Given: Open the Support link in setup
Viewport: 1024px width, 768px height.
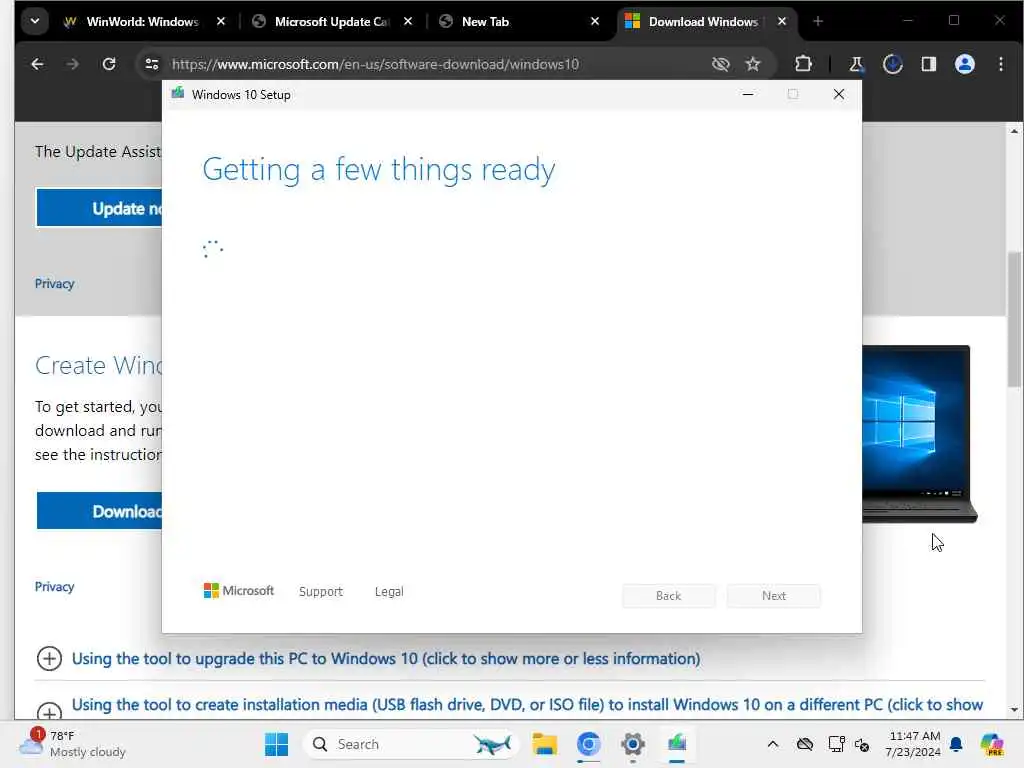Looking at the screenshot, I should pyautogui.click(x=321, y=592).
